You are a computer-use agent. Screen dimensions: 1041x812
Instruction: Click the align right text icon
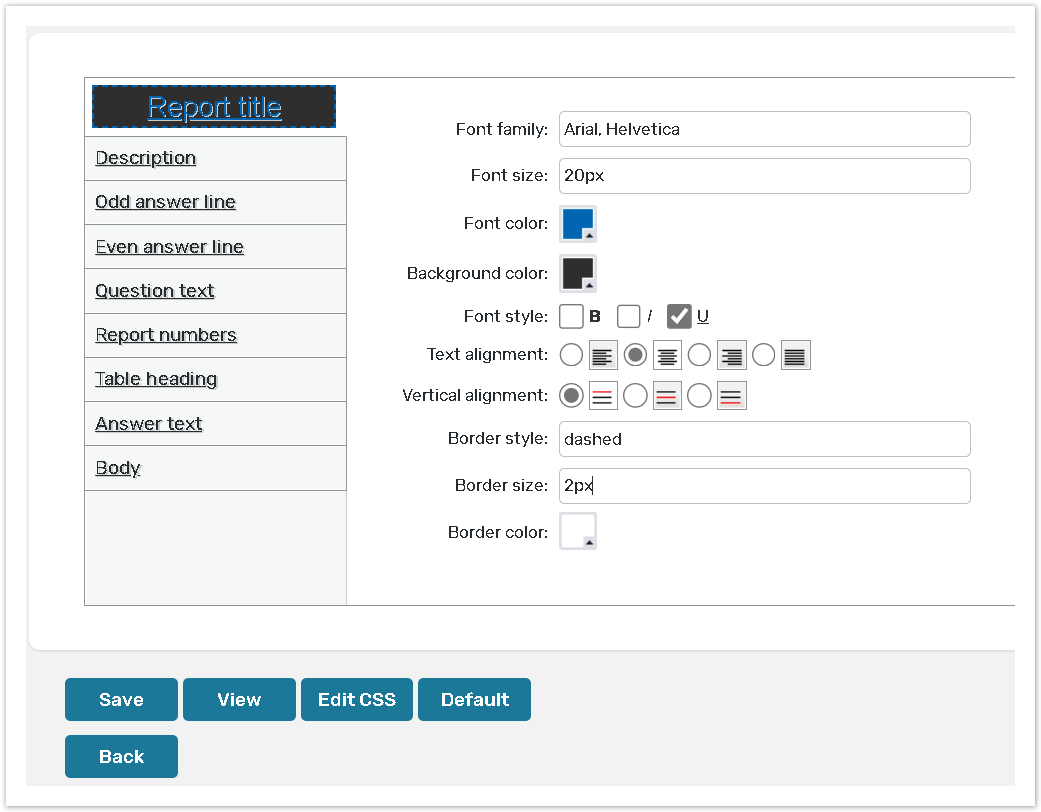[731, 356]
